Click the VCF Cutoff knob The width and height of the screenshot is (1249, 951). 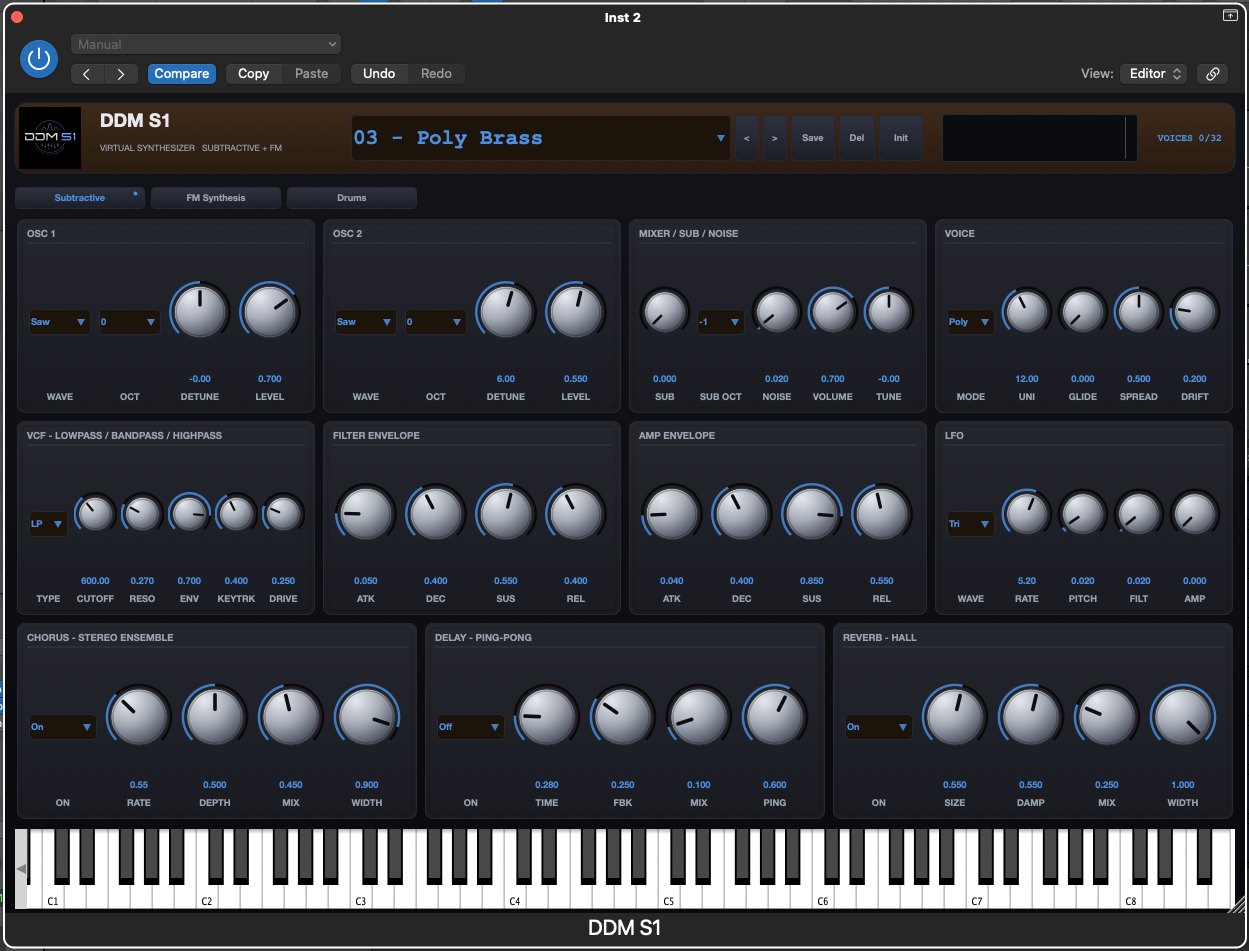click(96, 514)
